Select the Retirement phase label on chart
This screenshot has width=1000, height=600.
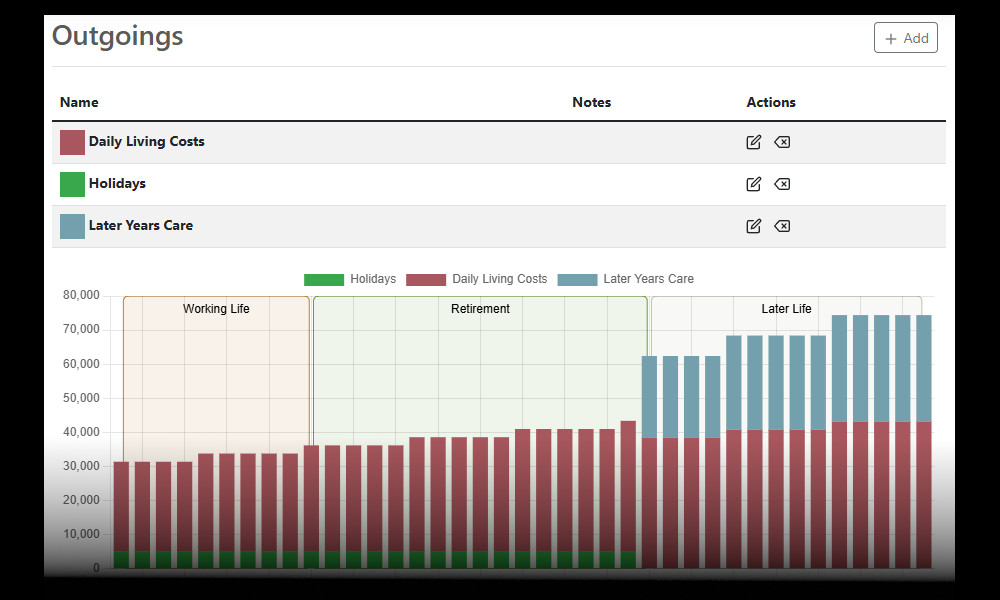point(480,309)
